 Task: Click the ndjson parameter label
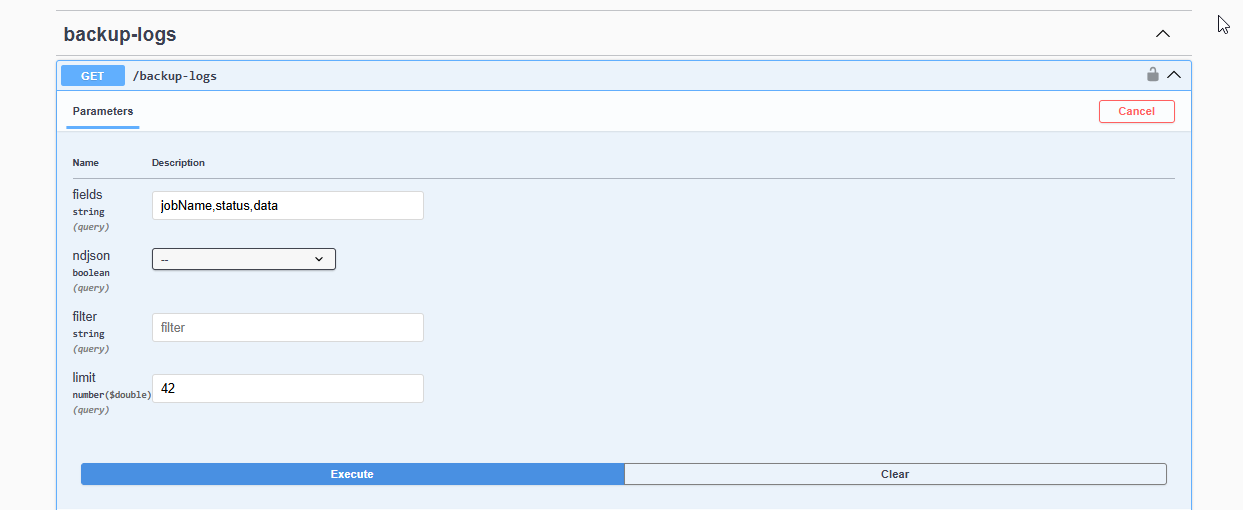pyautogui.click(x=91, y=256)
